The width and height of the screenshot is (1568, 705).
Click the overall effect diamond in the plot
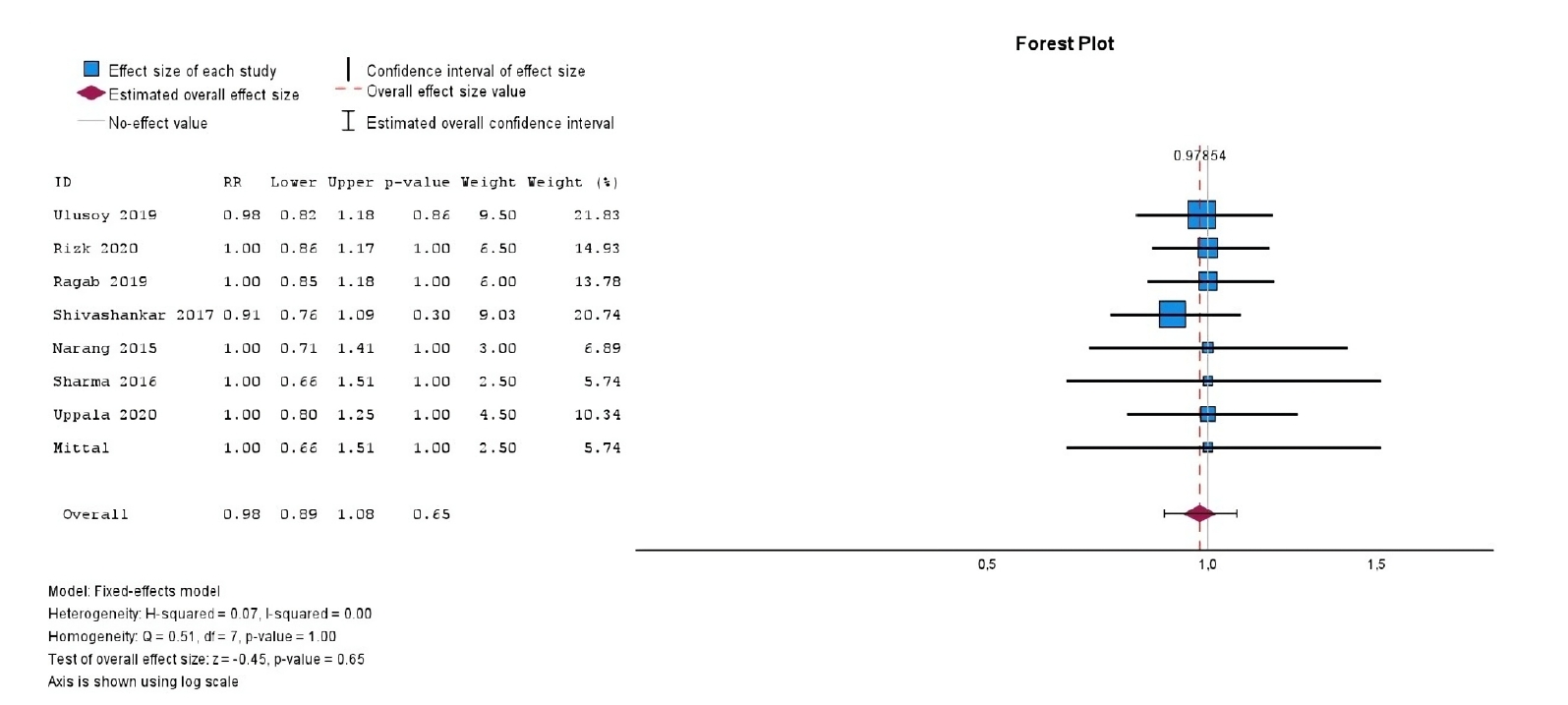point(1199,513)
